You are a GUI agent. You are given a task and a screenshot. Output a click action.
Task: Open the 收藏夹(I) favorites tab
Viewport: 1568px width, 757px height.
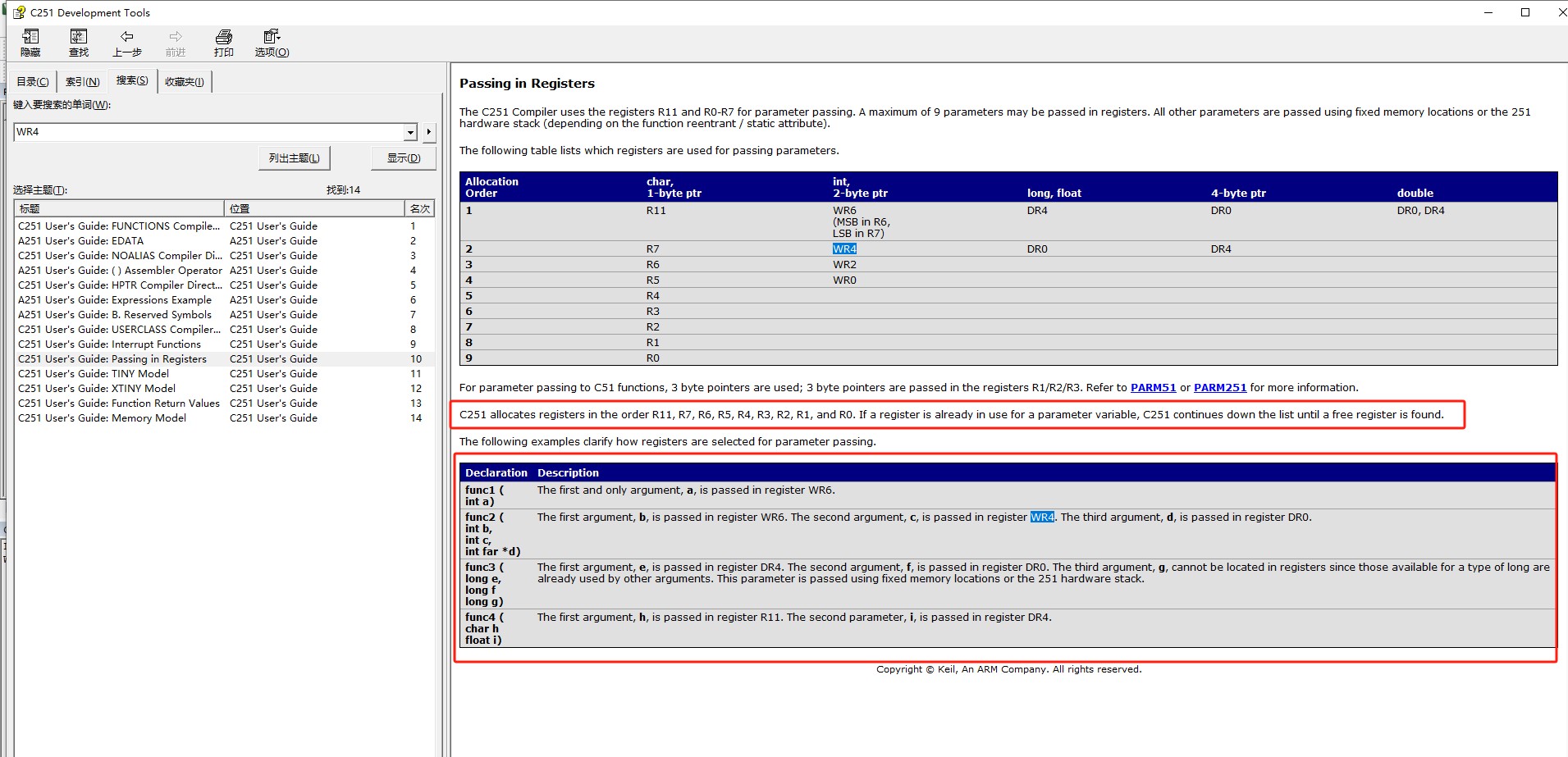[x=184, y=82]
